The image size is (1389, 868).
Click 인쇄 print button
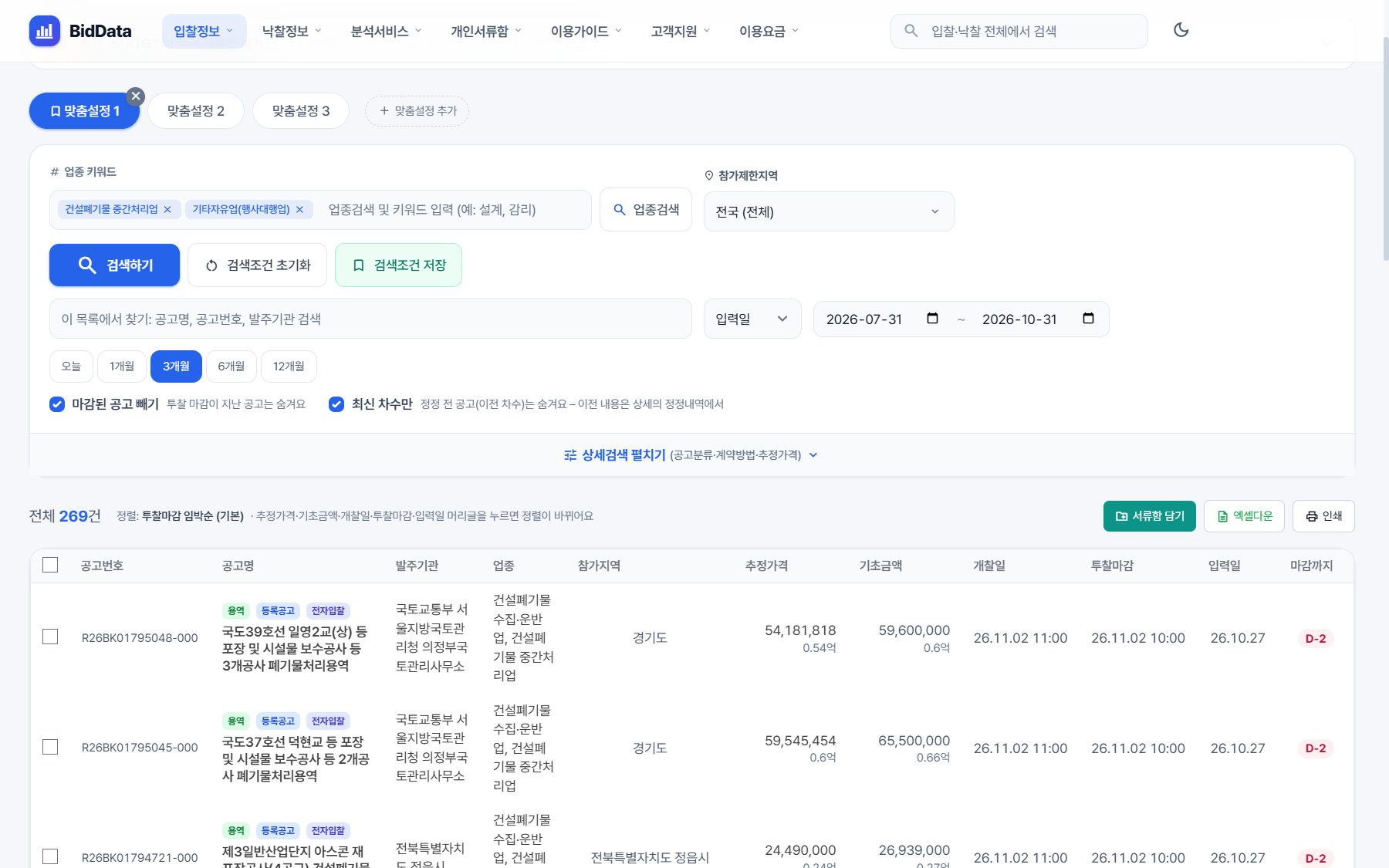(x=1323, y=516)
